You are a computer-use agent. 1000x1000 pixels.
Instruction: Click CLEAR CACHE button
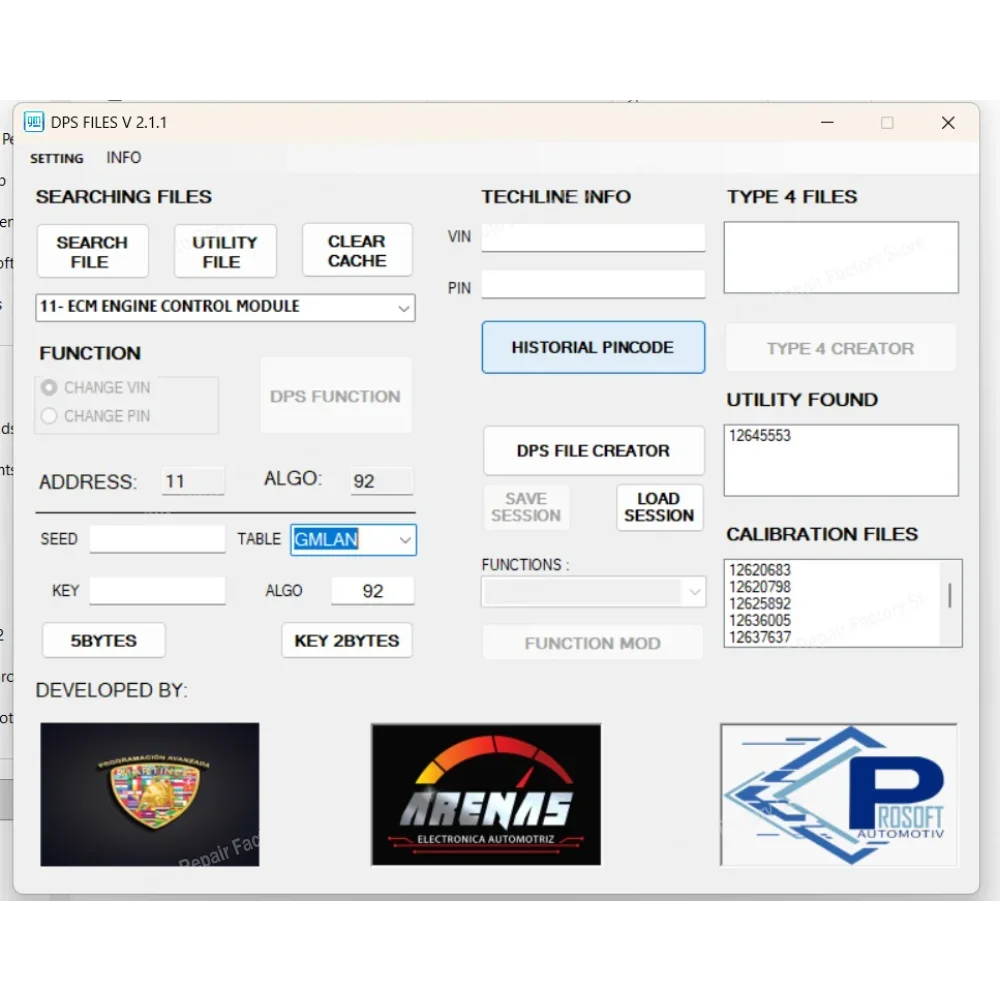357,250
